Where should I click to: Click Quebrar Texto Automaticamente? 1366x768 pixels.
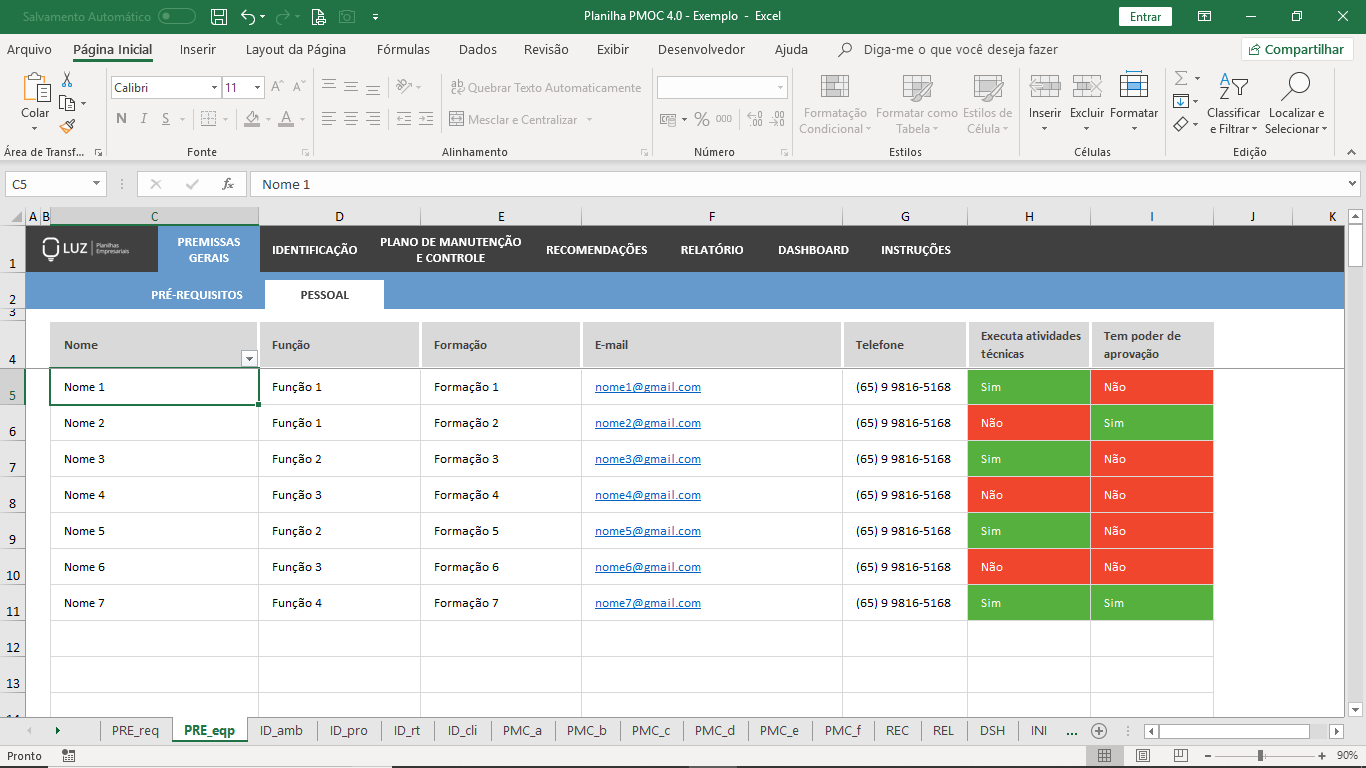coord(546,88)
